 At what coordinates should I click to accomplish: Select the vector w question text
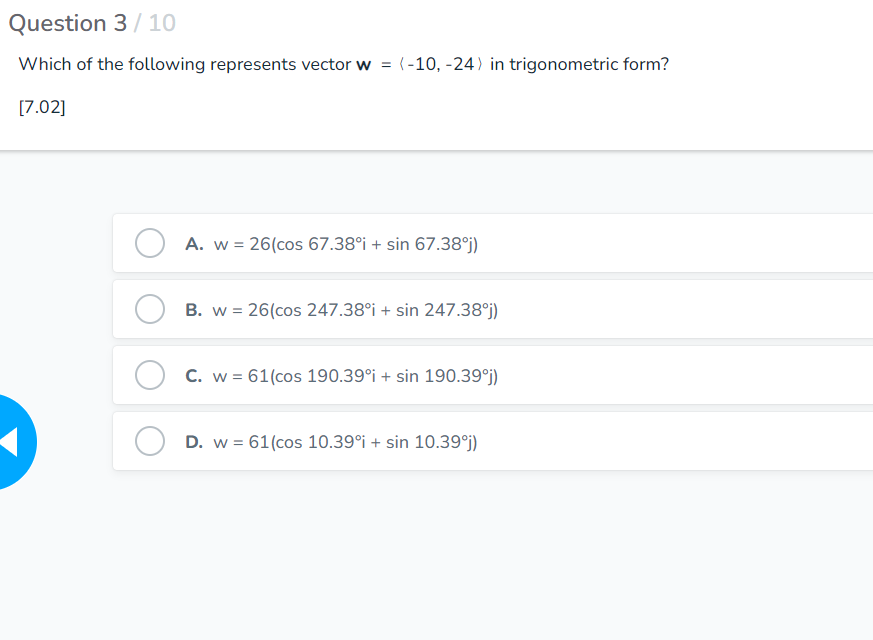pyautogui.click(x=343, y=64)
